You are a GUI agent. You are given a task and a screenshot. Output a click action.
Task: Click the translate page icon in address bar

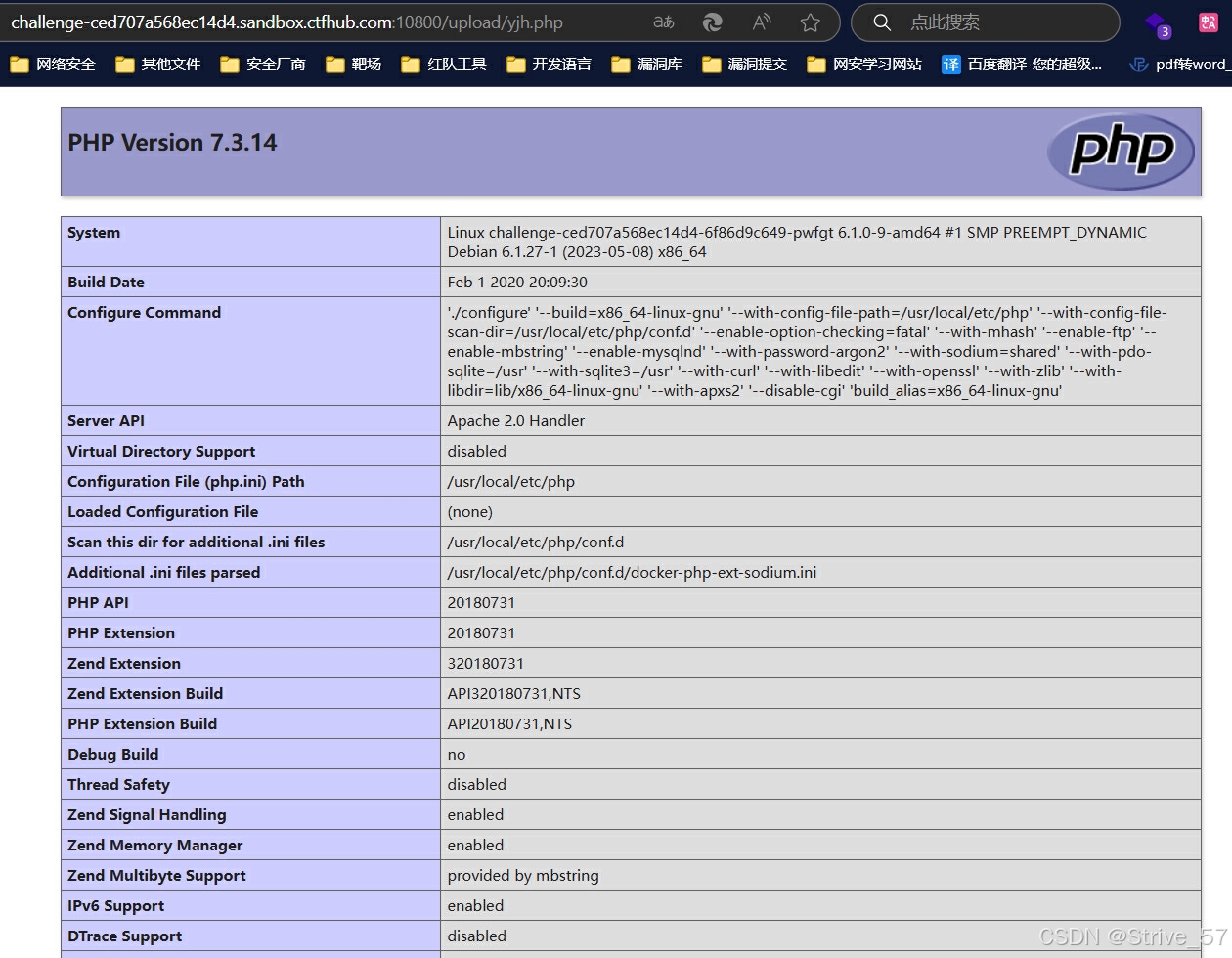664,22
